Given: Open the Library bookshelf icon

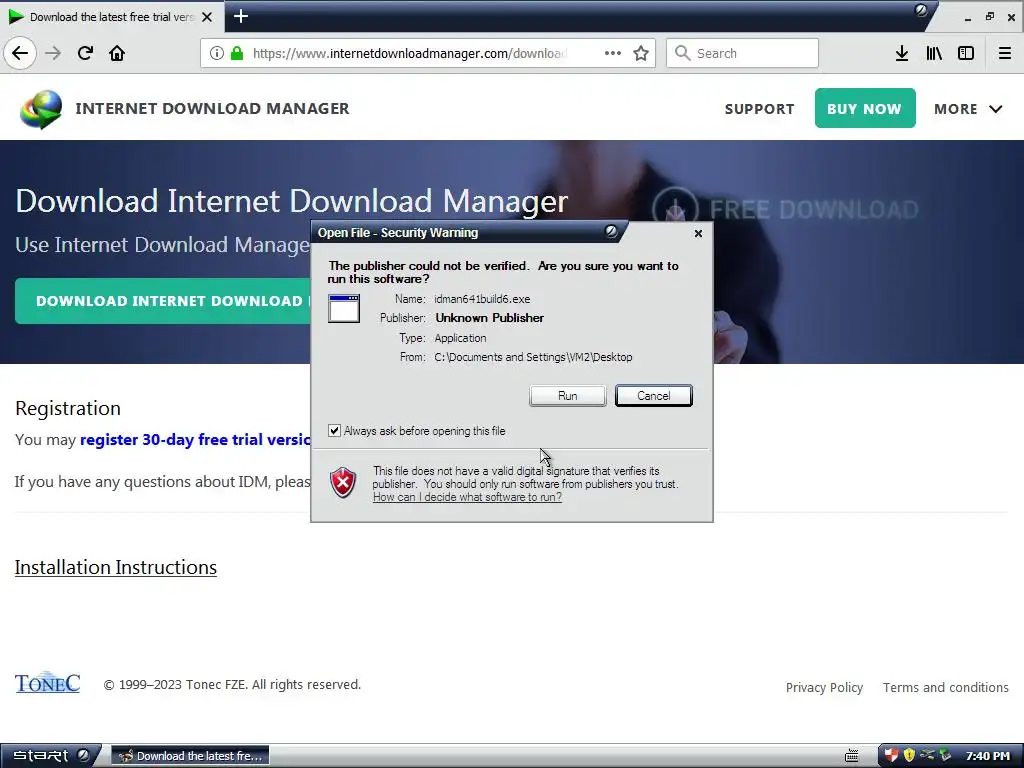Looking at the screenshot, I should pyautogui.click(x=934, y=53).
